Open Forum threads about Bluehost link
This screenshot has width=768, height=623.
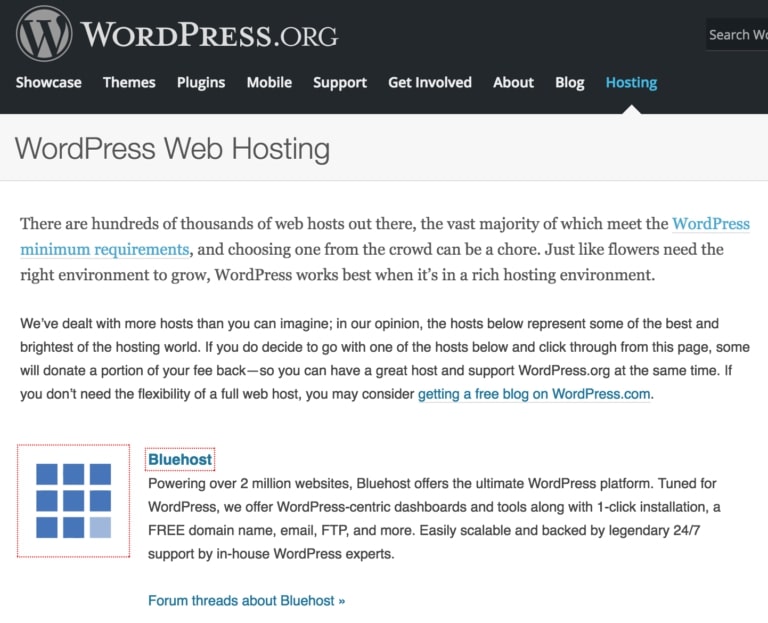pos(246,600)
